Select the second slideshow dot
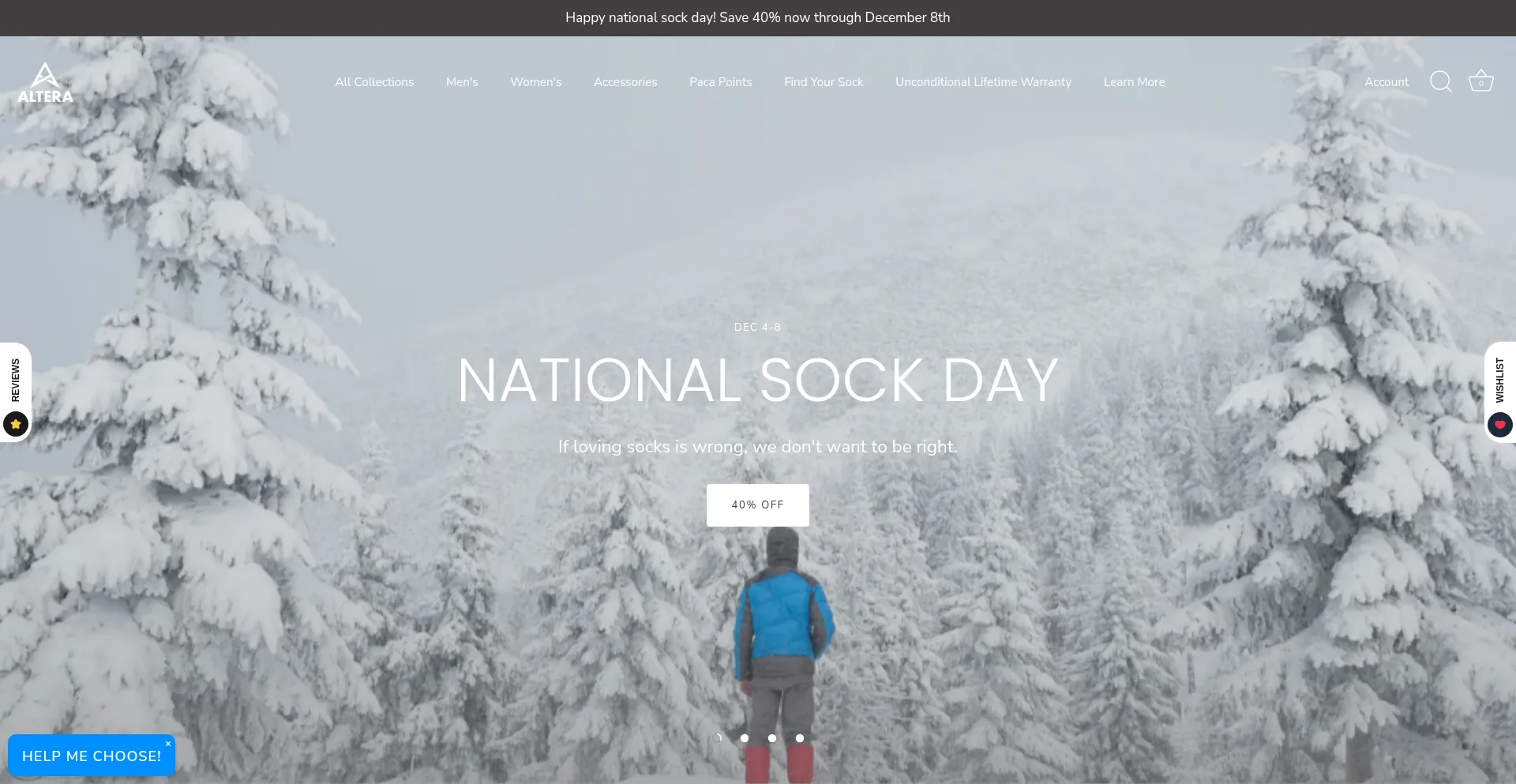Viewport: 1516px width, 784px height. click(745, 738)
